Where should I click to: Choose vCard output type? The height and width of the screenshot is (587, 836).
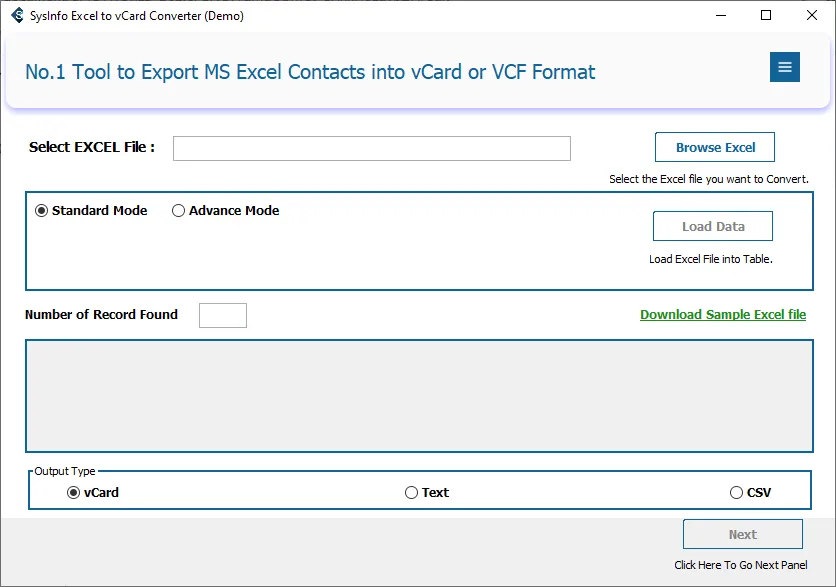(x=74, y=493)
